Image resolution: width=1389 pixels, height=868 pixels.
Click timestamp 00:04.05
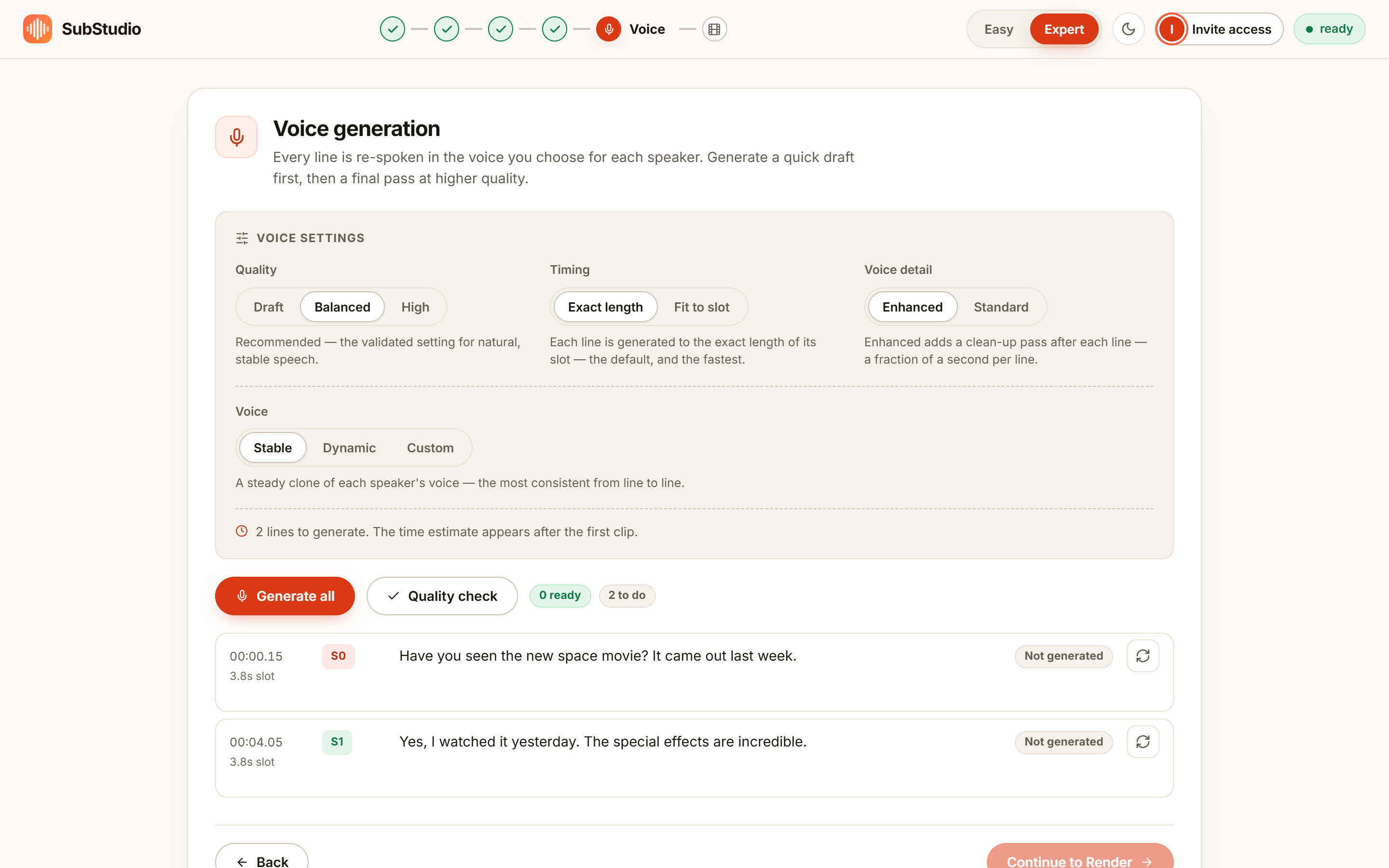coord(256,742)
